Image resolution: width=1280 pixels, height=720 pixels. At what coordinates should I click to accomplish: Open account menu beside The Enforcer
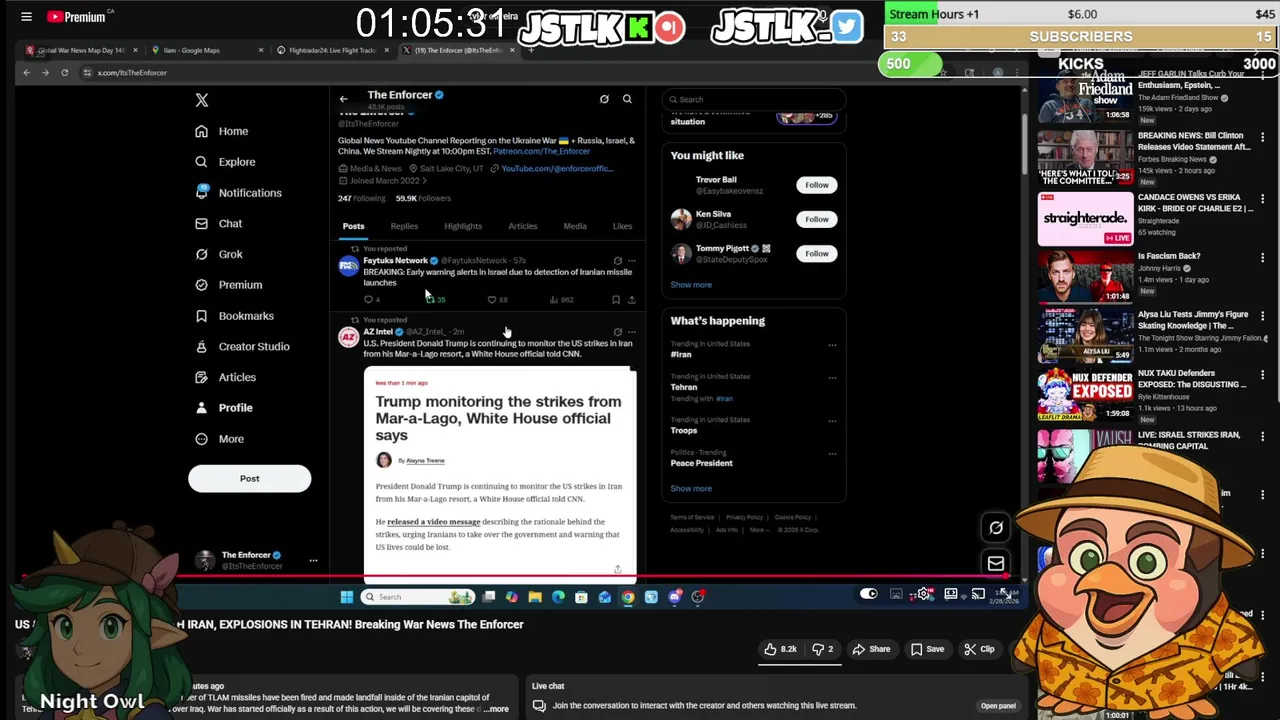tap(313, 561)
